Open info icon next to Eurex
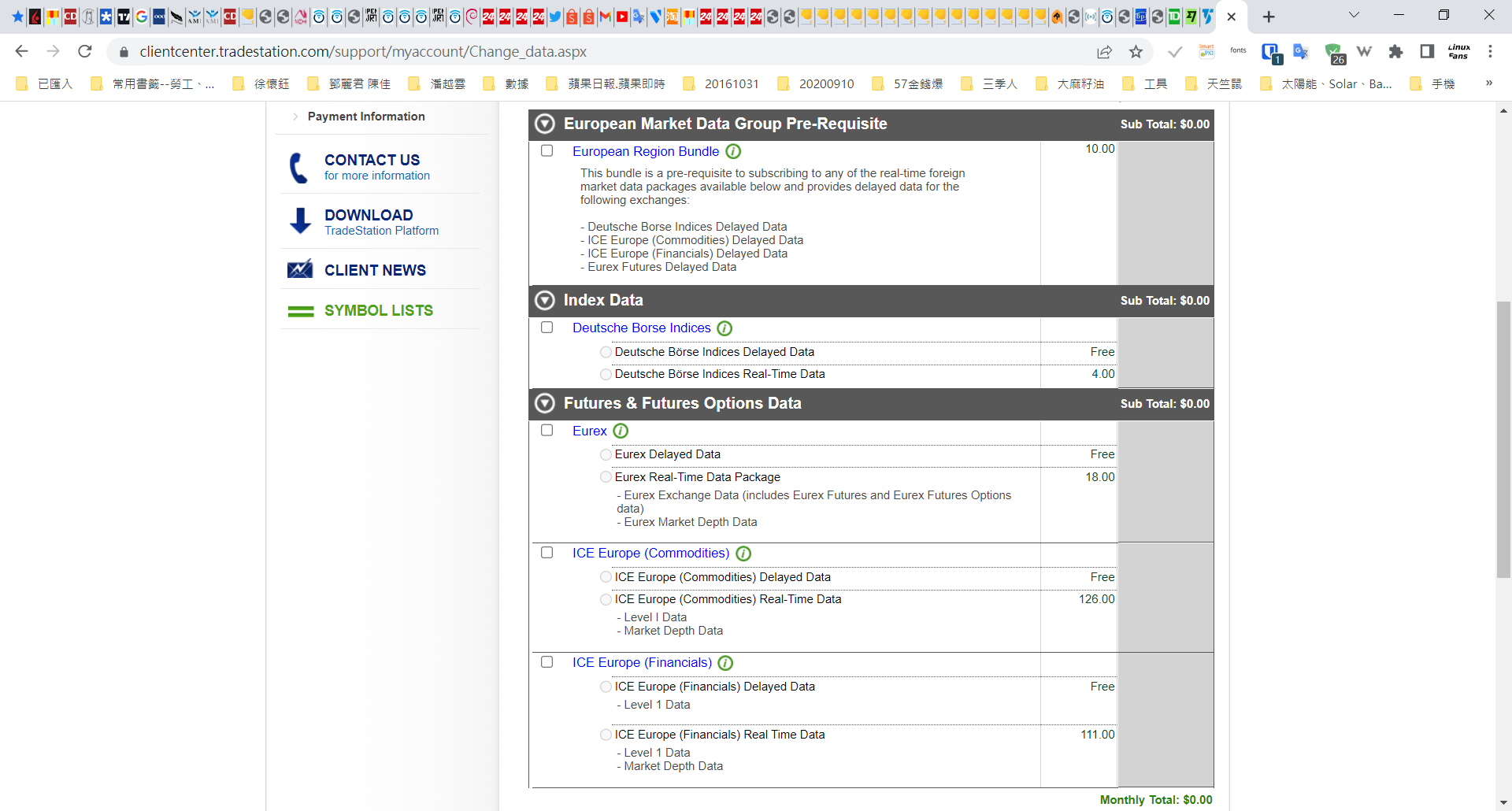 pos(621,431)
